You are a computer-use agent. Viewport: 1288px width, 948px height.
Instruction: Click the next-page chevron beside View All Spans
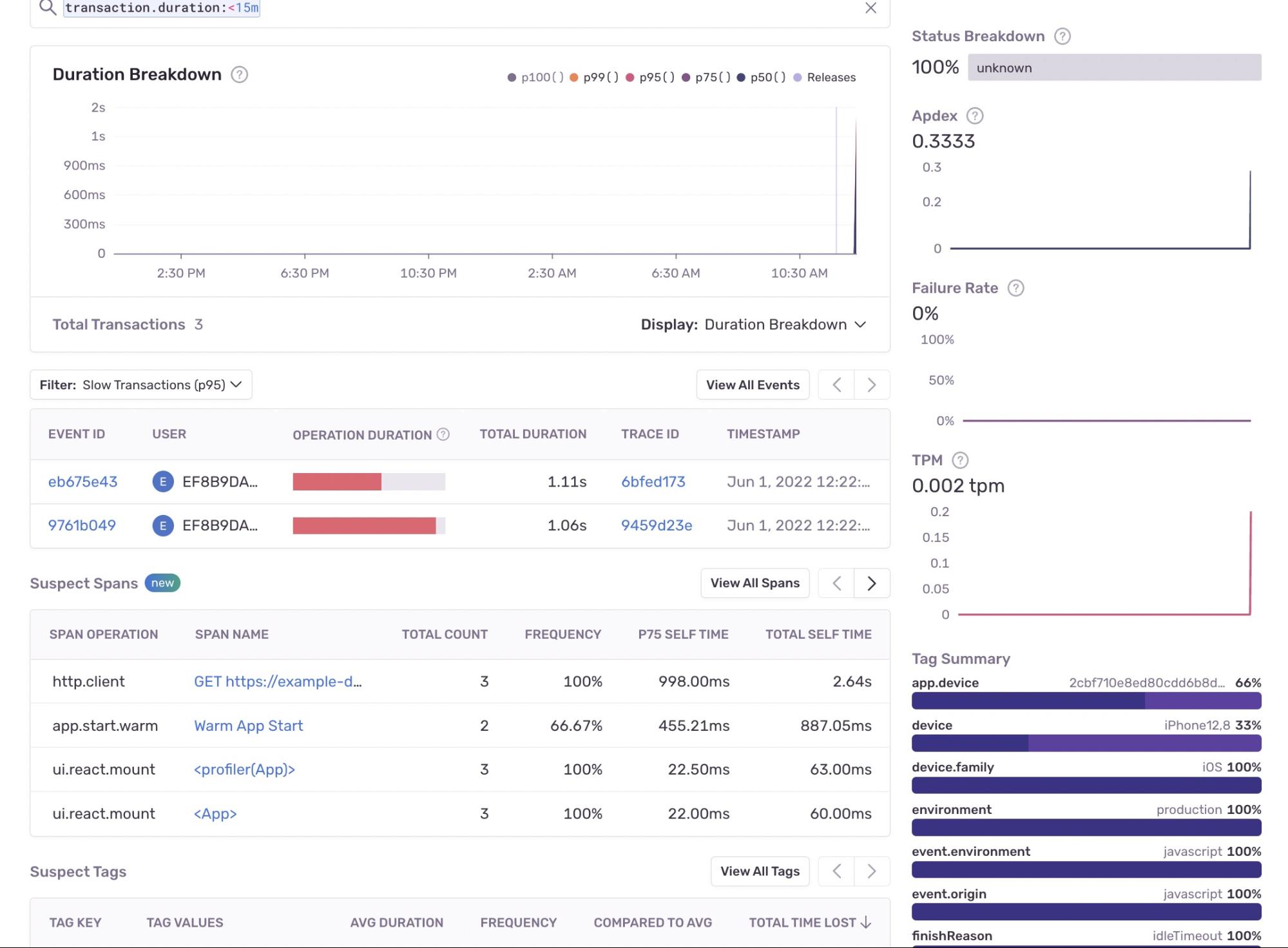(872, 583)
